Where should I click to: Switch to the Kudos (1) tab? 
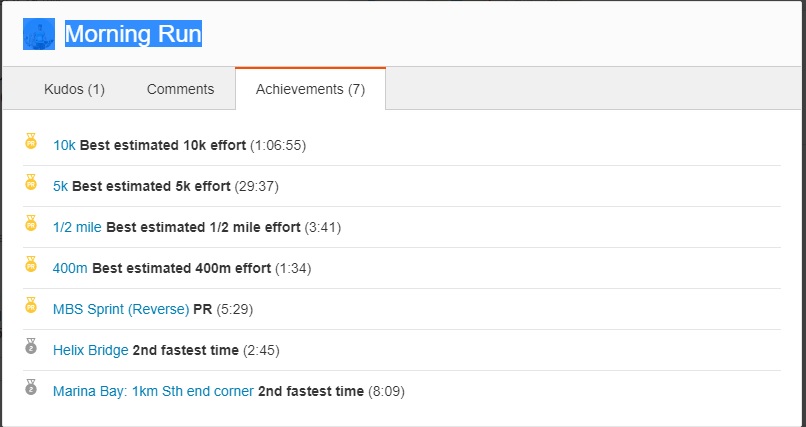click(75, 89)
